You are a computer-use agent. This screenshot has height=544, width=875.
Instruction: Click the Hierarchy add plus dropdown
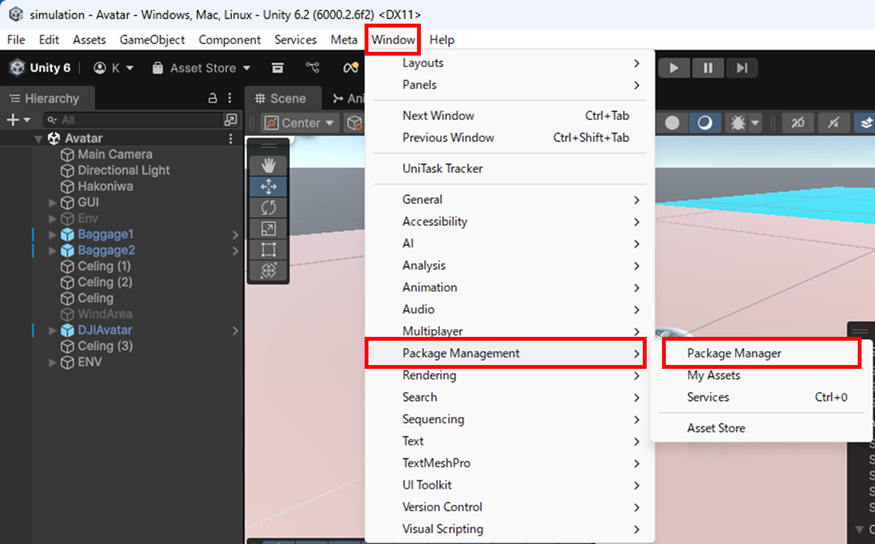(x=19, y=120)
